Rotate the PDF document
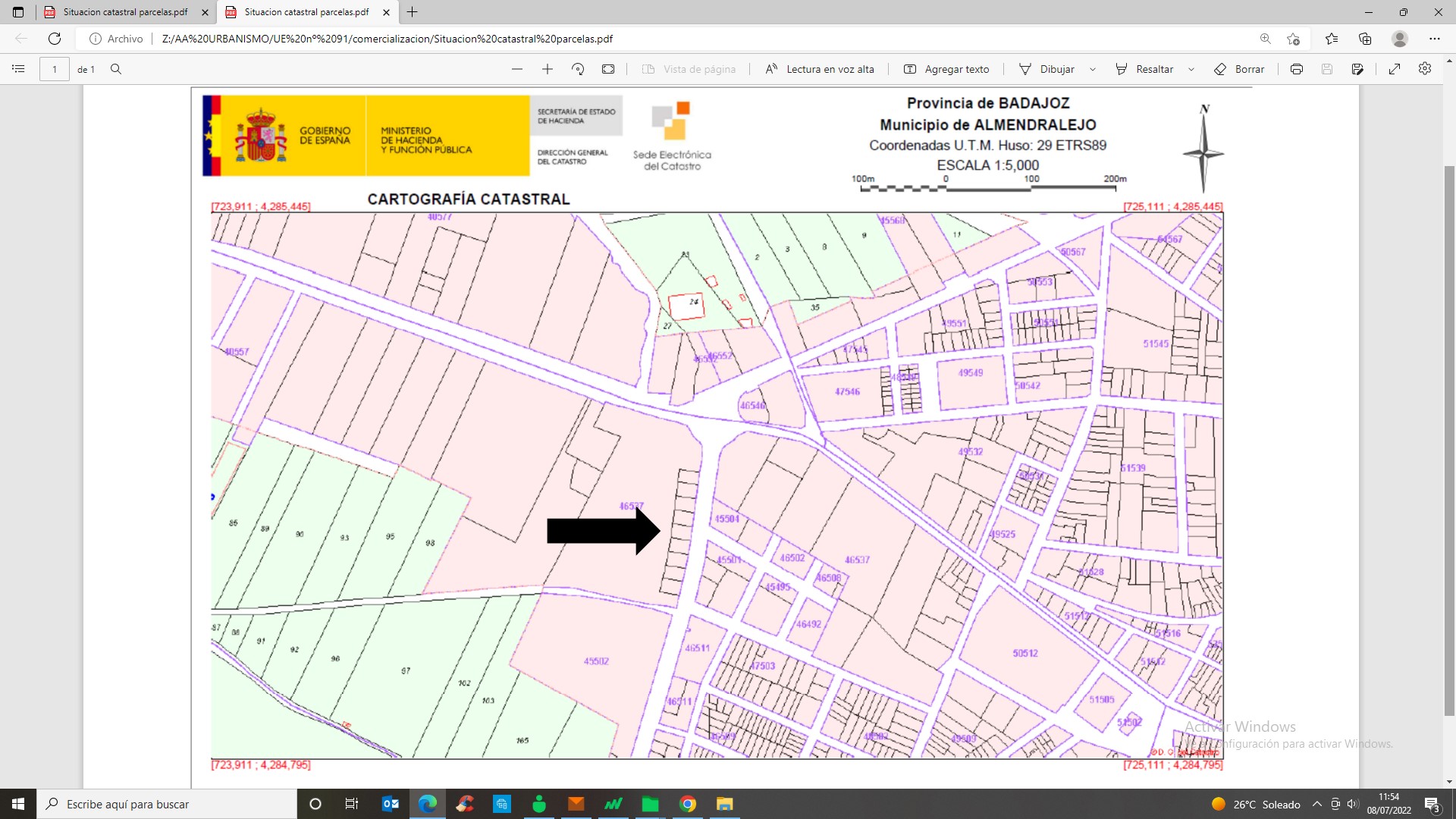The width and height of the screenshot is (1456, 819). (x=578, y=69)
